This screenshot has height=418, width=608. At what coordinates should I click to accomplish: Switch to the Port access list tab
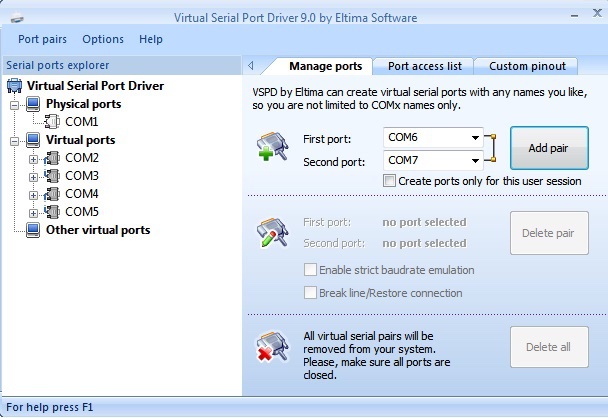(x=425, y=66)
